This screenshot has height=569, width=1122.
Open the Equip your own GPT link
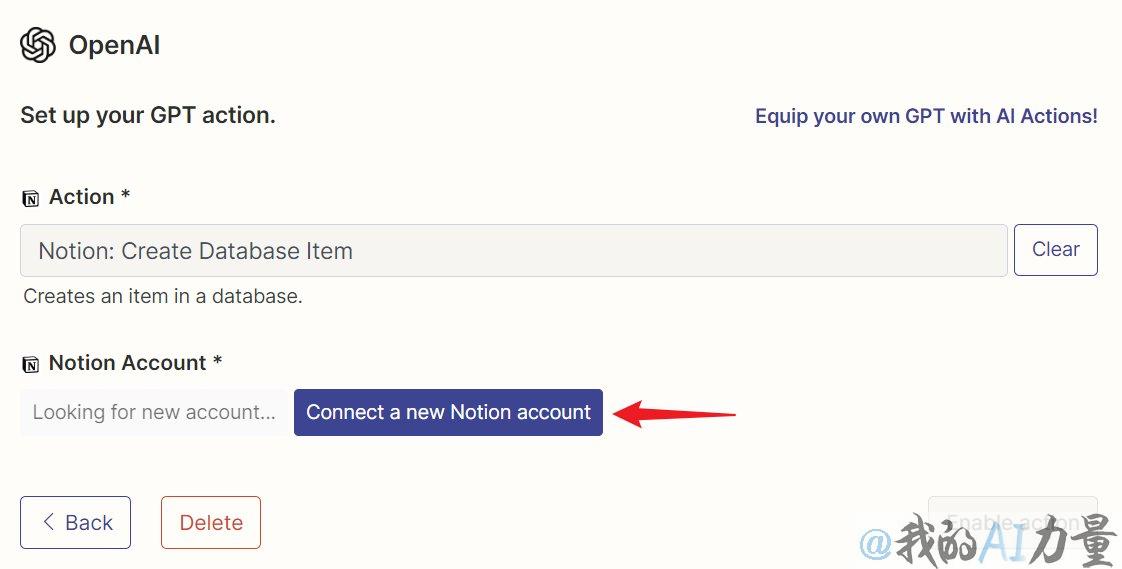pyautogui.click(x=926, y=116)
